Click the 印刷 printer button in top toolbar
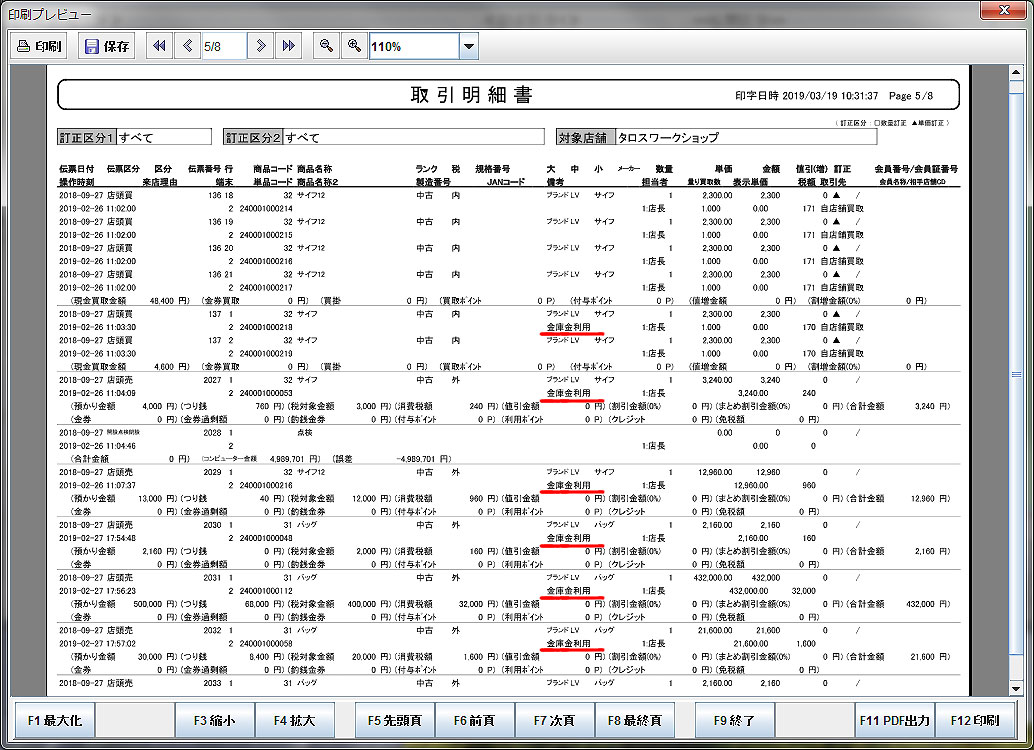The height and width of the screenshot is (750, 1034). 40,46
